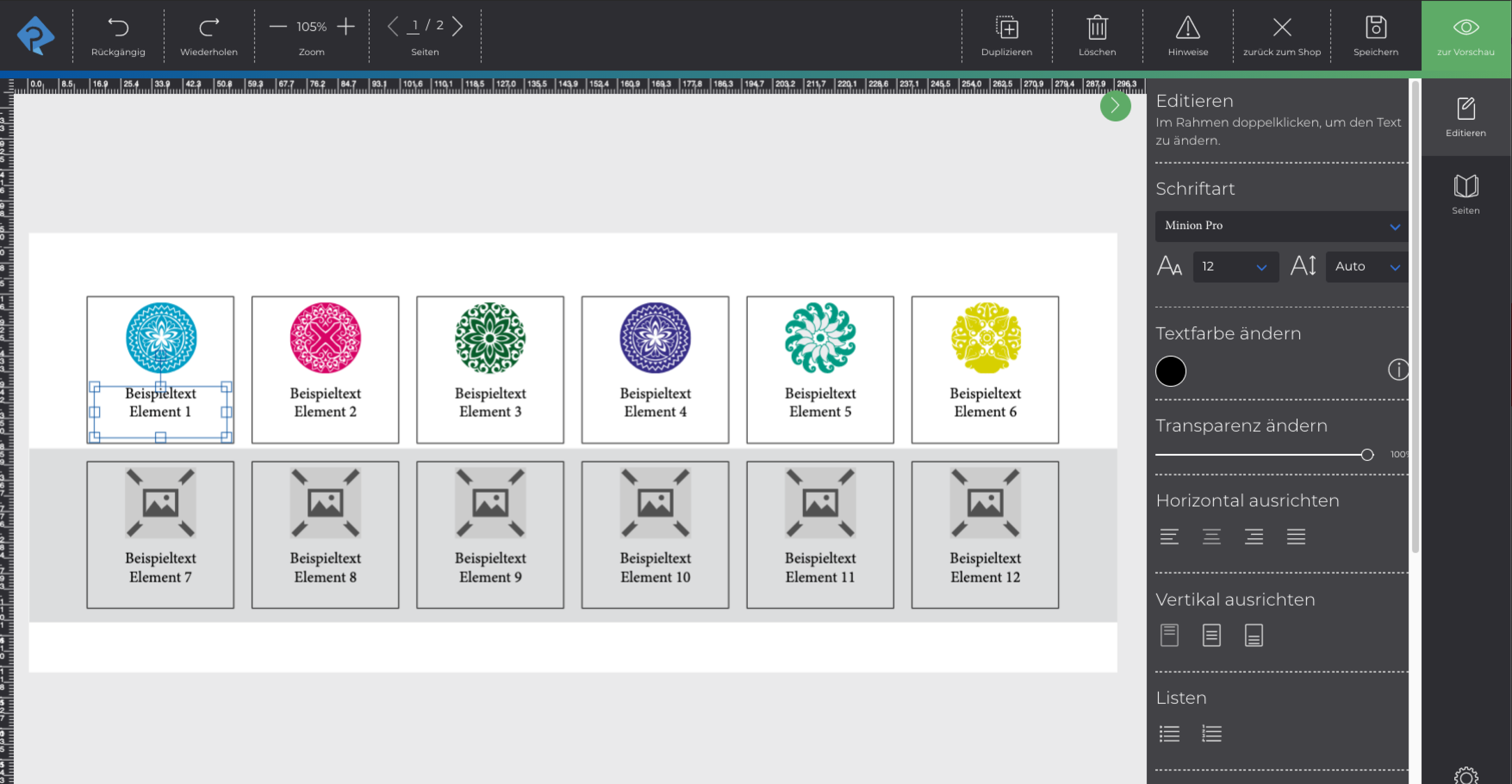Open the Editieren sidebar tab
1512x784 pixels.
click(1466, 117)
